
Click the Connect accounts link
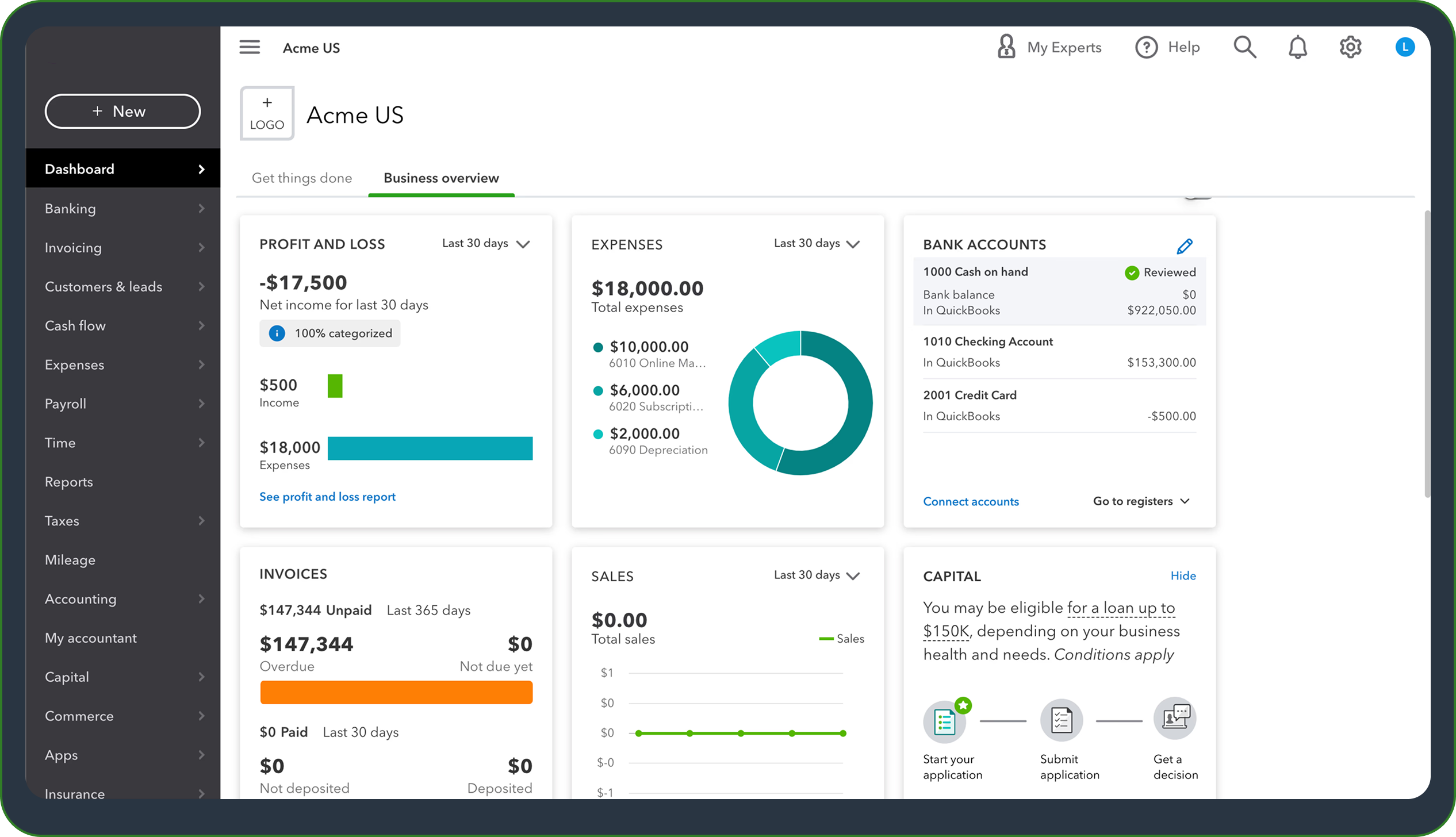[971, 502]
